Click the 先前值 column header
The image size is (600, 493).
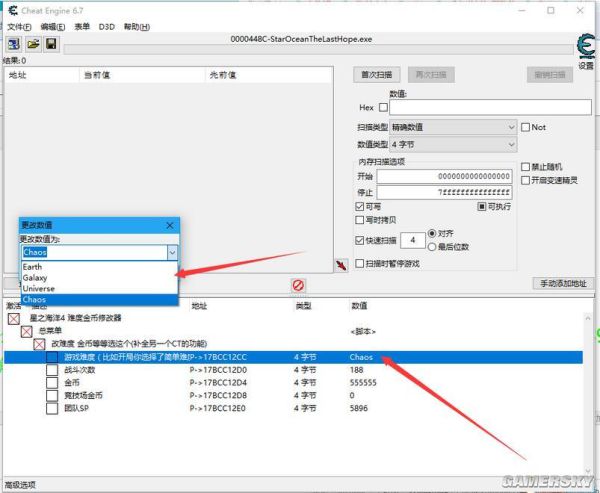pyautogui.click(x=269, y=75)
